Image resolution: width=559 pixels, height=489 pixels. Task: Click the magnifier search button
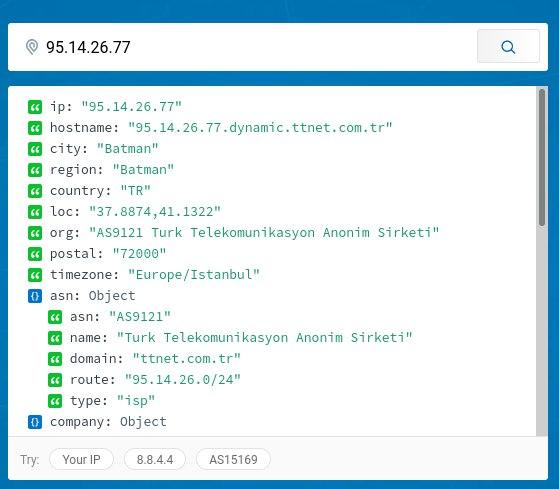[x=508, y=47]
